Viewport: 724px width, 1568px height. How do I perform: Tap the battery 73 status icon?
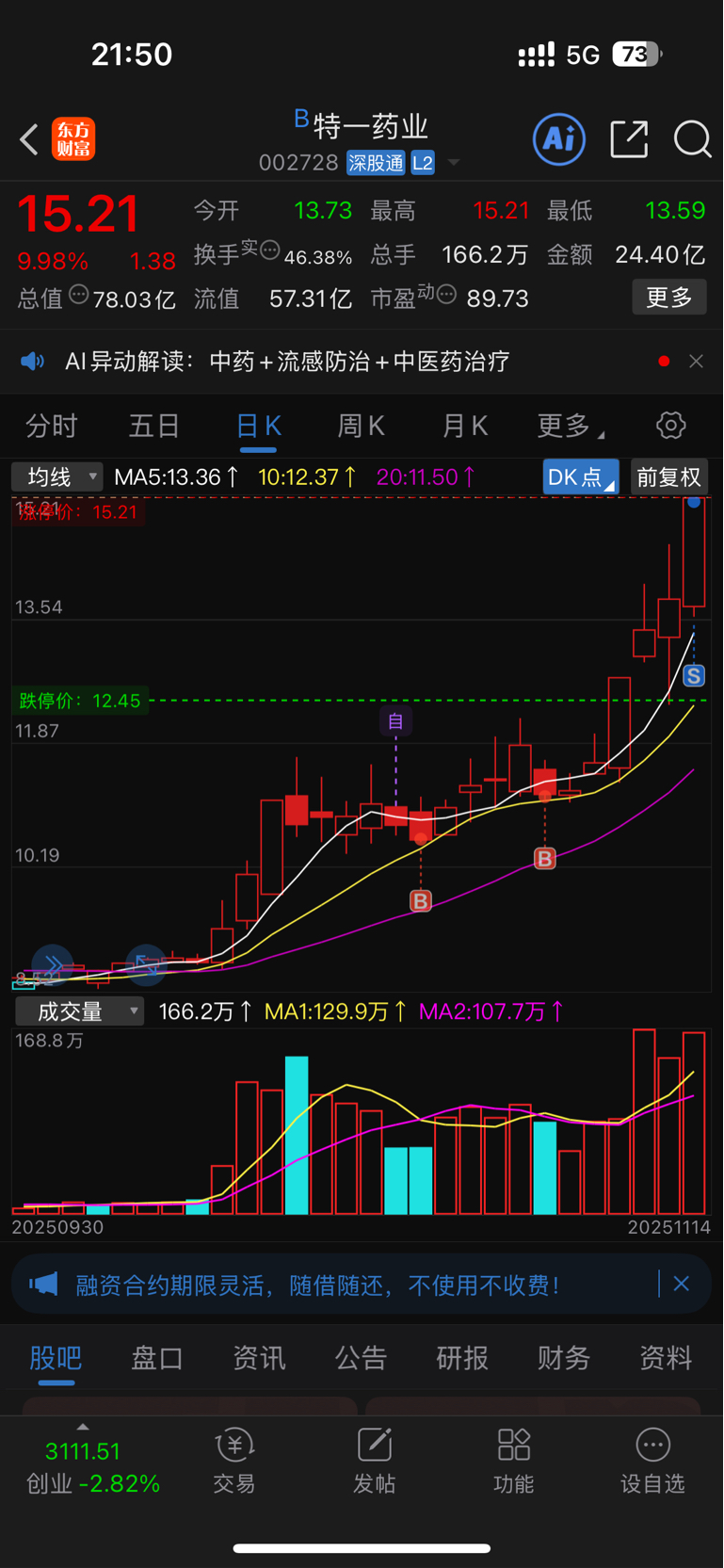pyautogui.click(x=637, y=55)
